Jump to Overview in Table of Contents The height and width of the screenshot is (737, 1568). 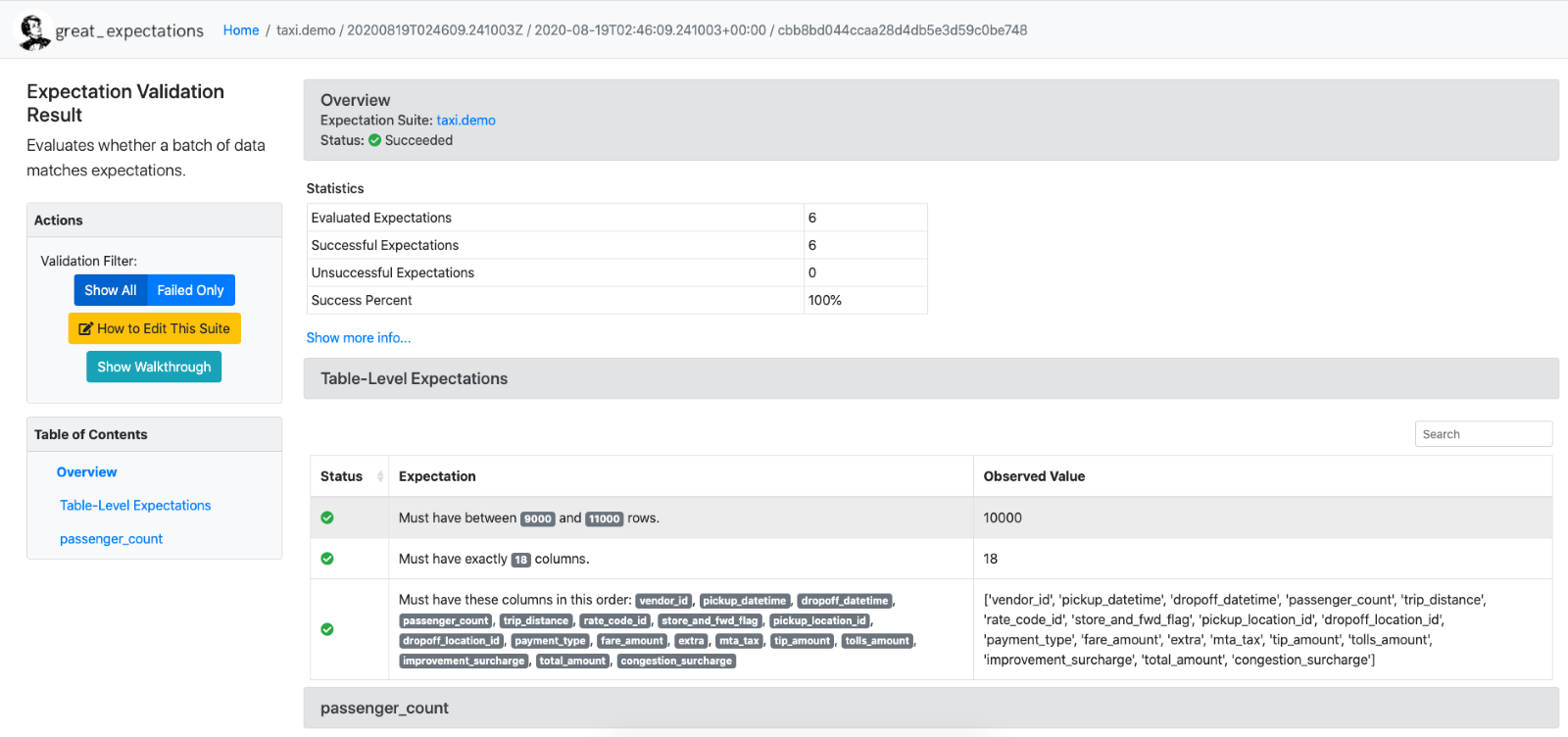coord(86,471)
